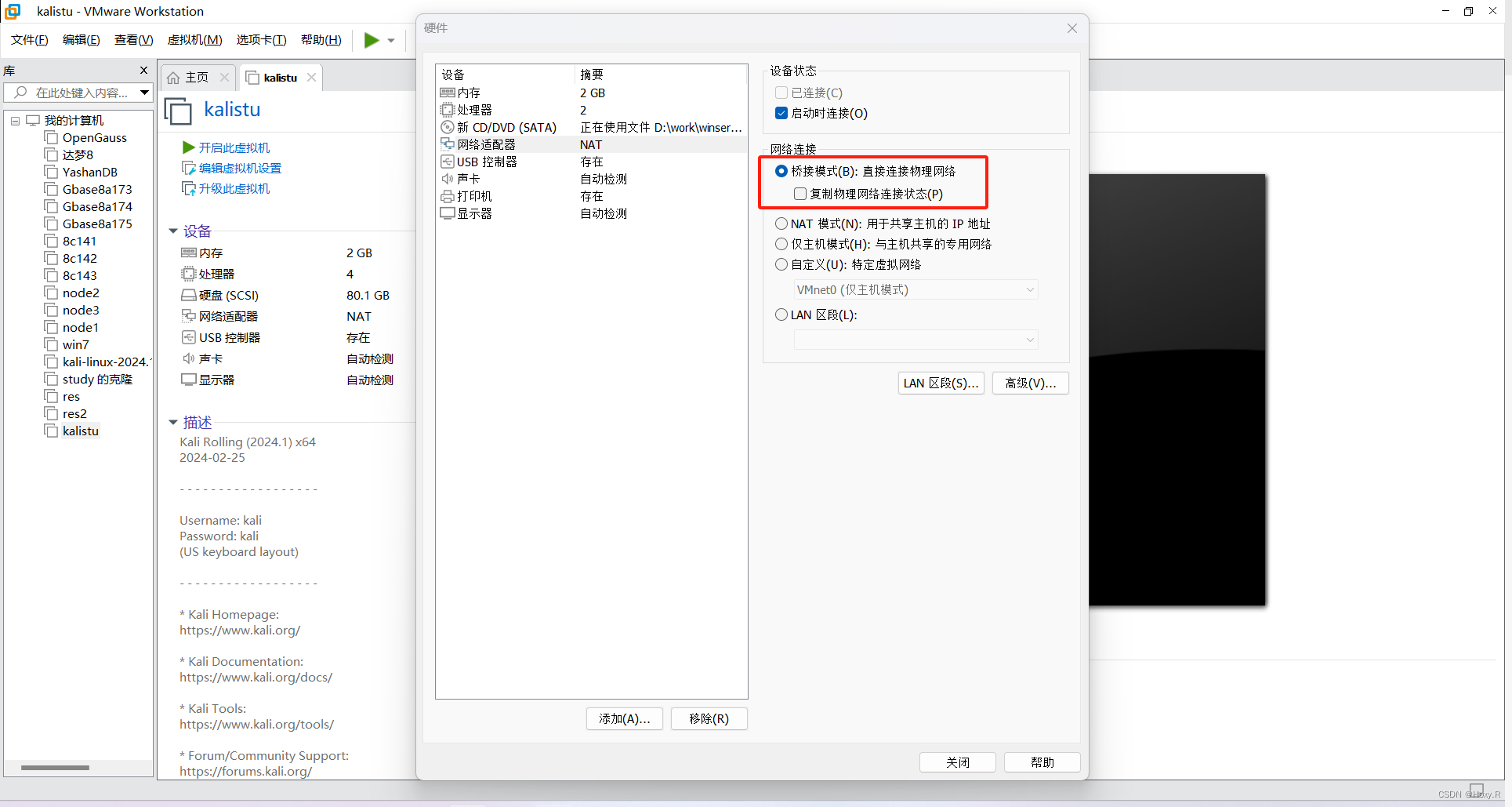Select the CD/DVD (SATA) disc icon
This screenshot has height=807, width=1512.
(x=448, y=127)
